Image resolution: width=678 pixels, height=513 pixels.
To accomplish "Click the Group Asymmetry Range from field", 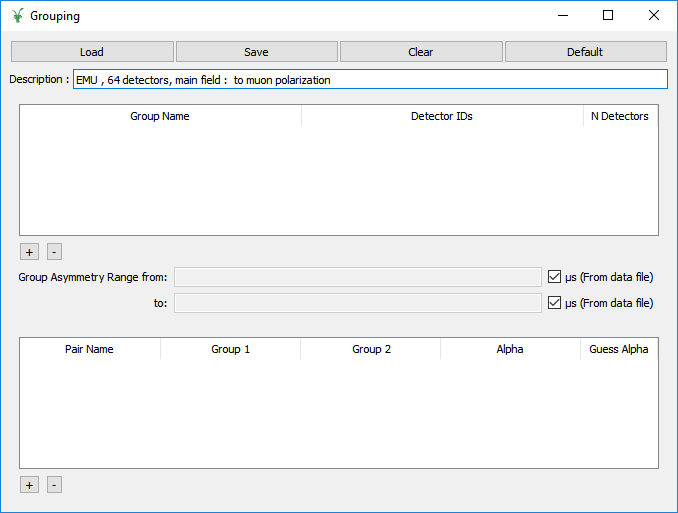I will tap(357, 277).
